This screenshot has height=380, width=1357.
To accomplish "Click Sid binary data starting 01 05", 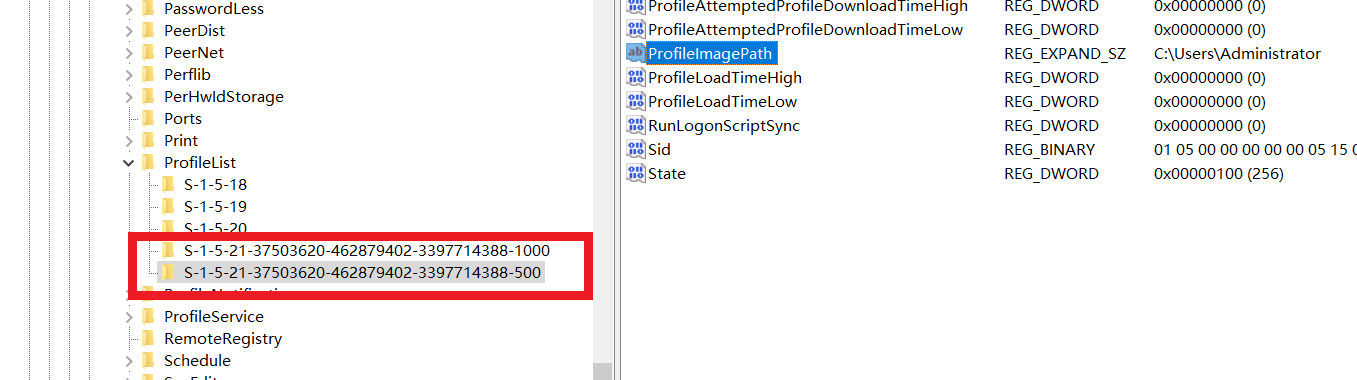I will pyautogui.click(x=1255, y=149).
